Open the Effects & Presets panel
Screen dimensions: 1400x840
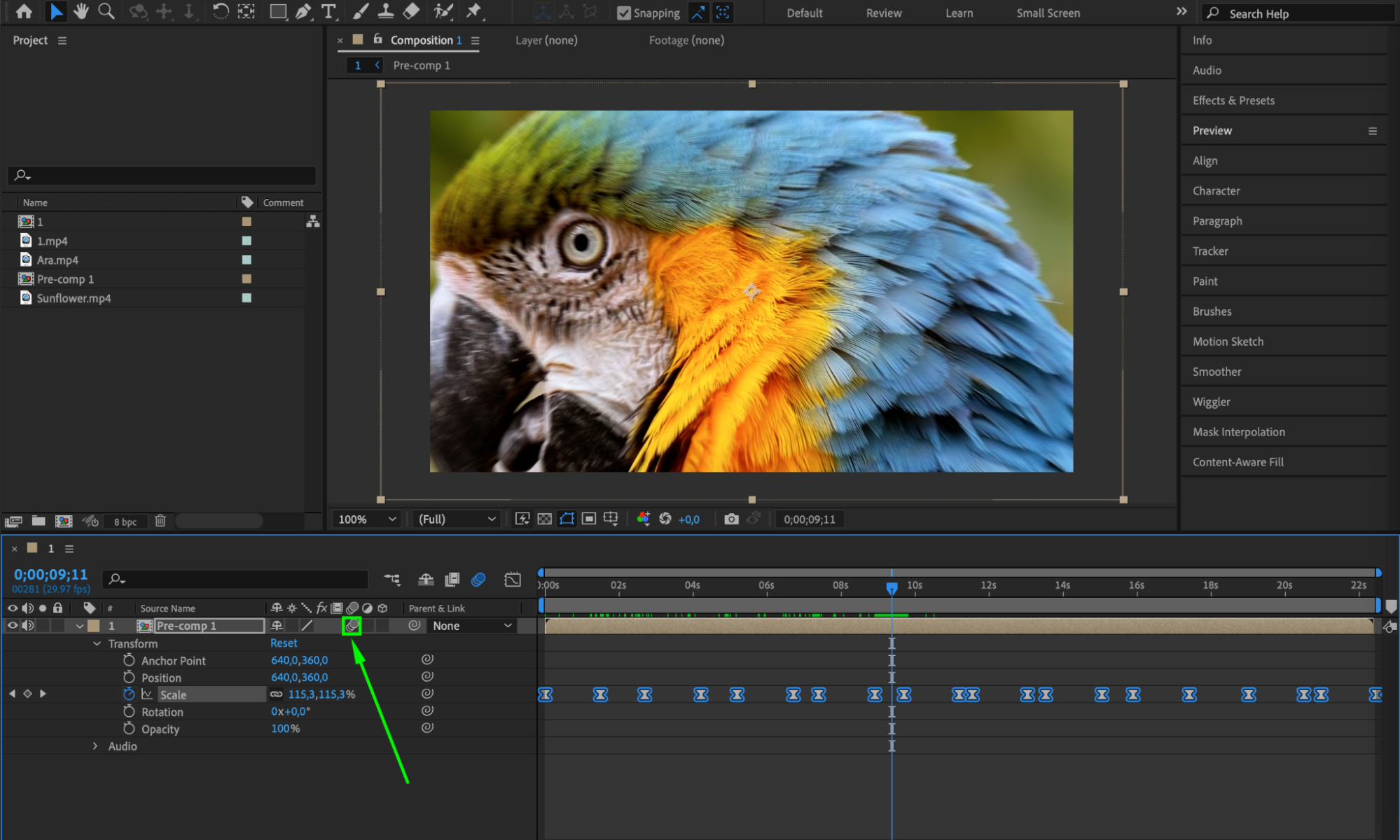[1233, 100]
